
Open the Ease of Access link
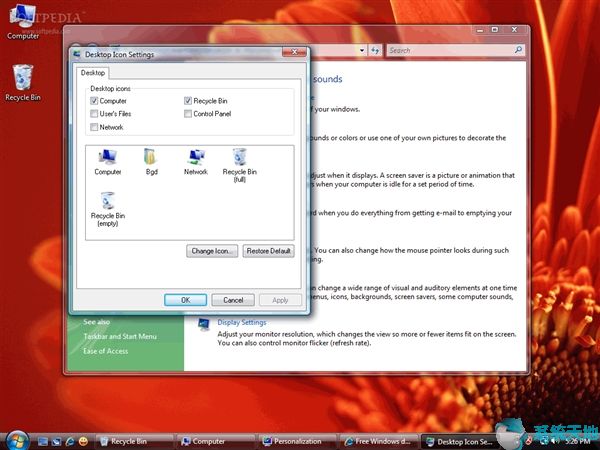point(106,351)
